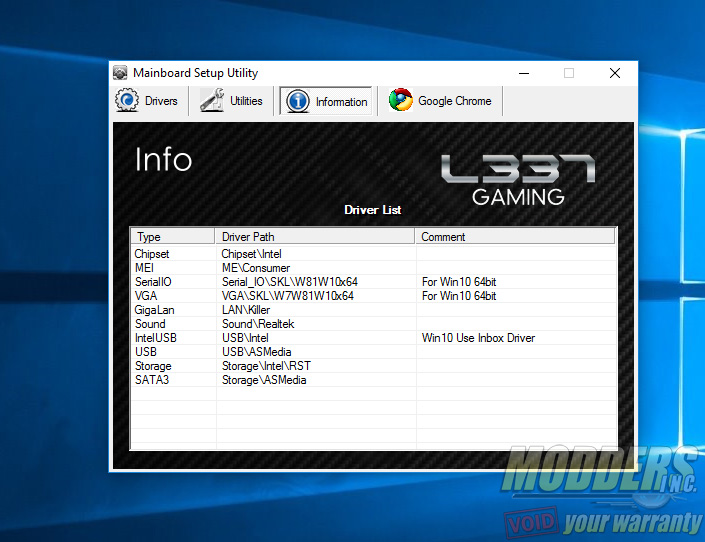705x542 pixels.
Task: Click the Win10 Use Inbox Driver comment
Action: [x=478, y=338]
